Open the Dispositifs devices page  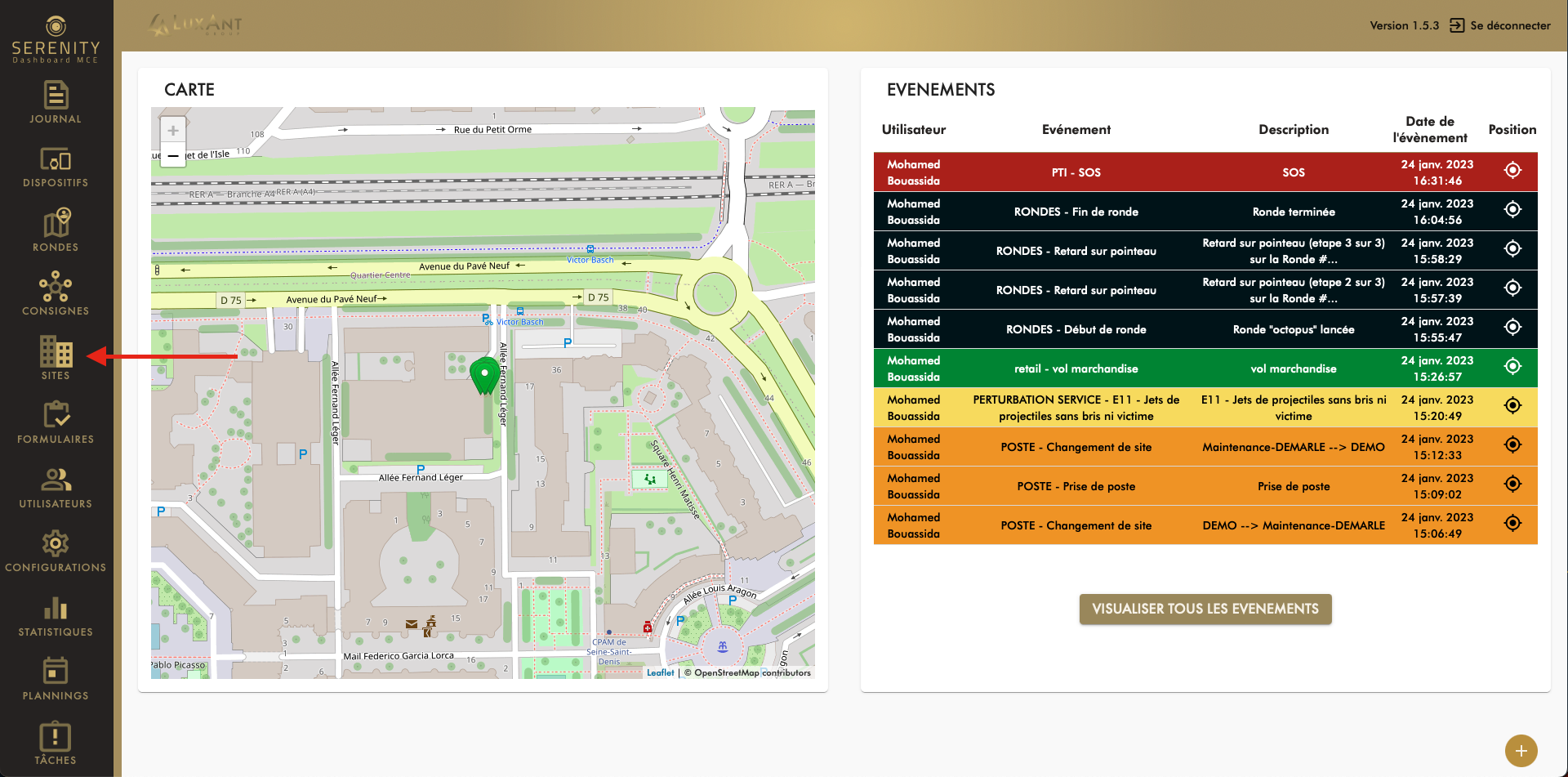click(x=56, y=167)
